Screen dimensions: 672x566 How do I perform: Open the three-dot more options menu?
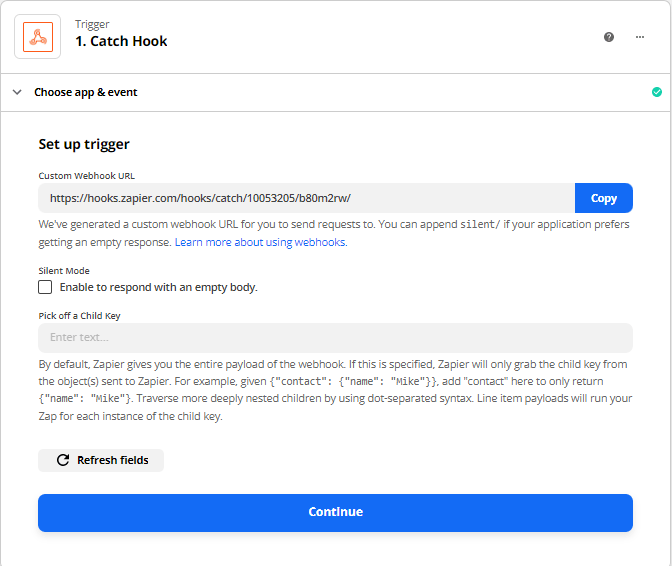click(640, 37)
